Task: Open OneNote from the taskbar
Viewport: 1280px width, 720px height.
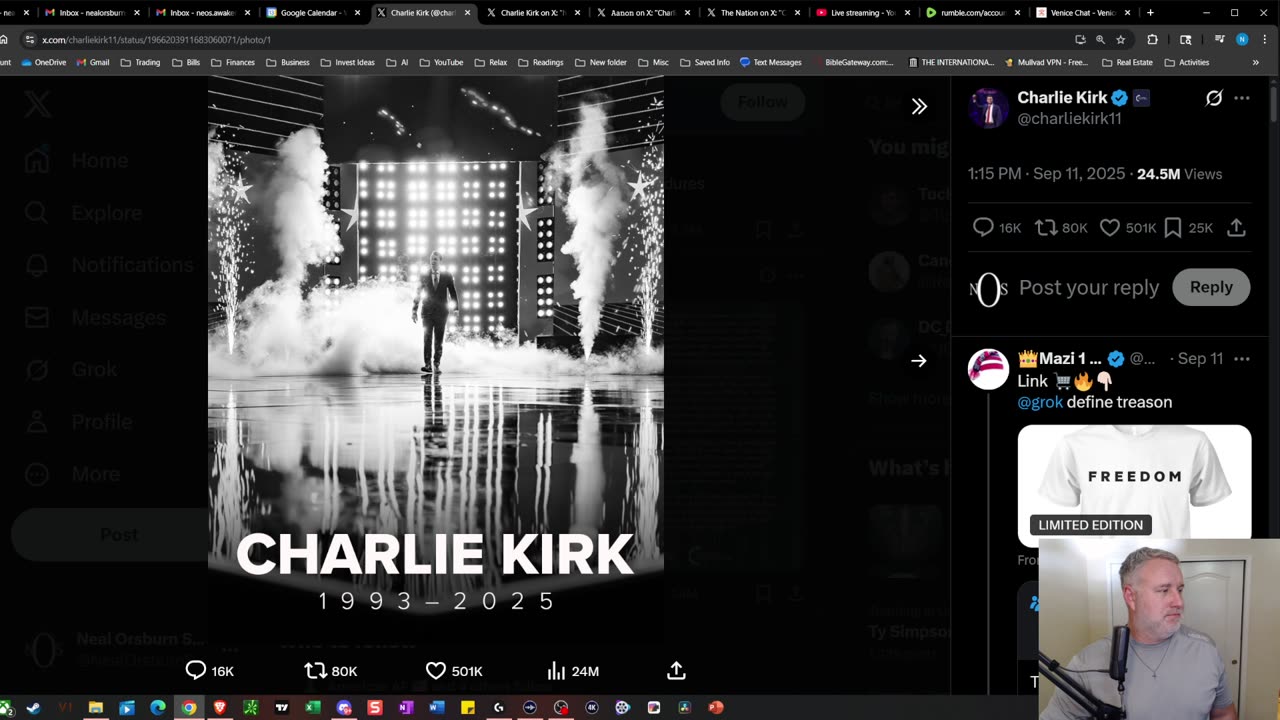Action: click(x=405, y=707)
